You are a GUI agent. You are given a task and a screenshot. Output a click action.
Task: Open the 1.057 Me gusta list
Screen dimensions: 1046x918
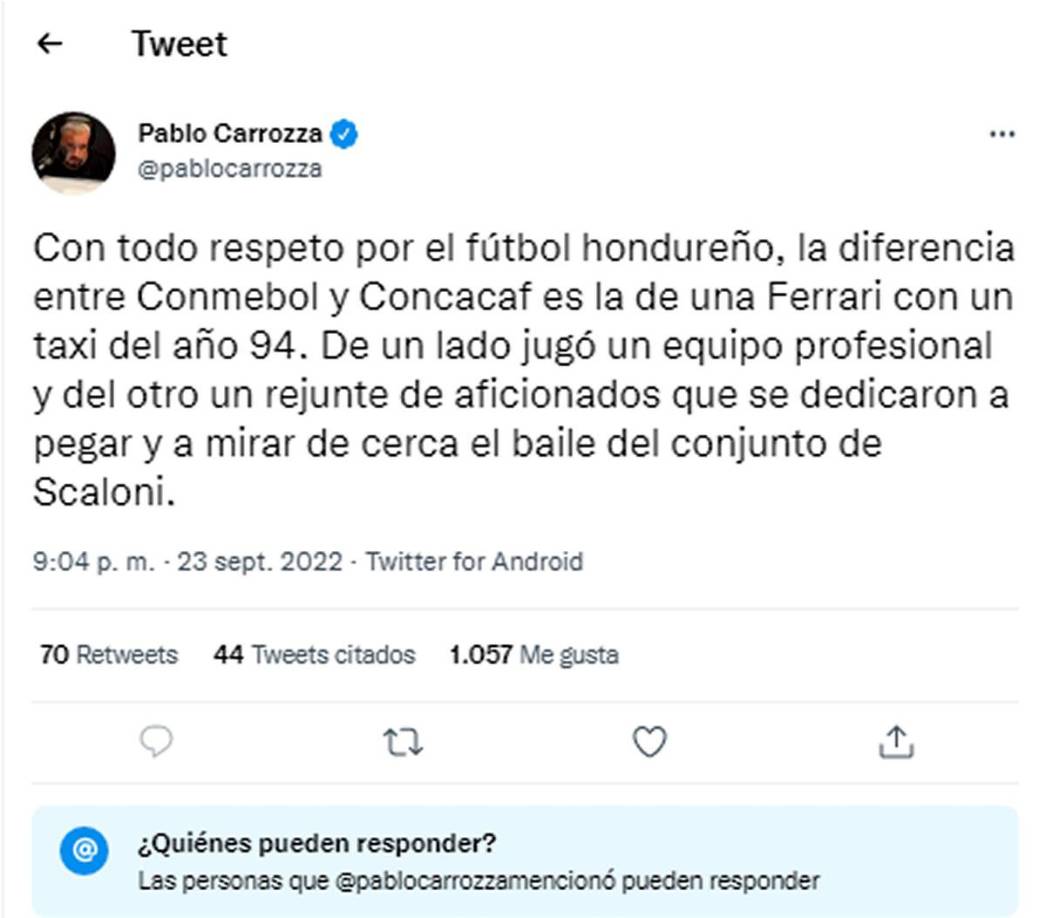click(535, 654)
